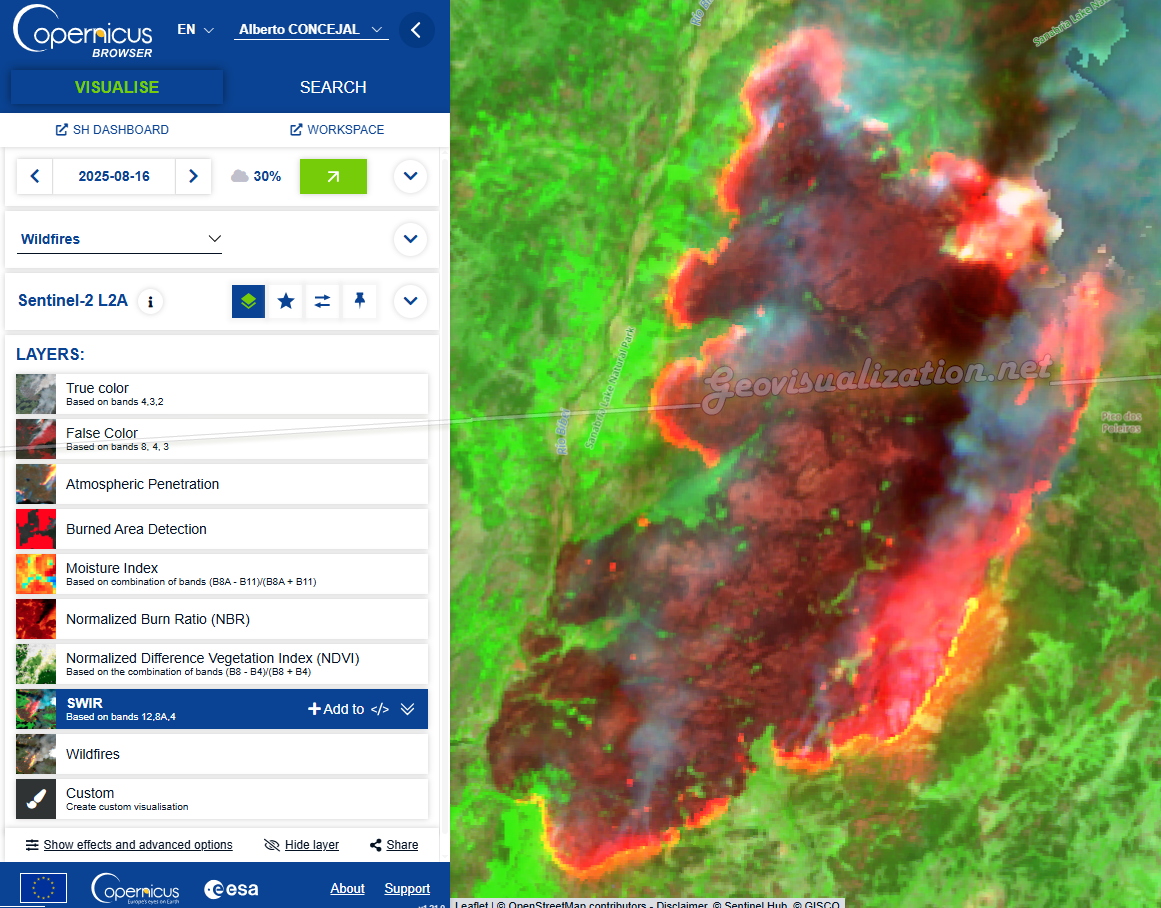The image size is (1161, 908).
Task: Click the layers icon beside Sentinel-2 L2A
Action: pyautogui.click(x=248, y=301)
